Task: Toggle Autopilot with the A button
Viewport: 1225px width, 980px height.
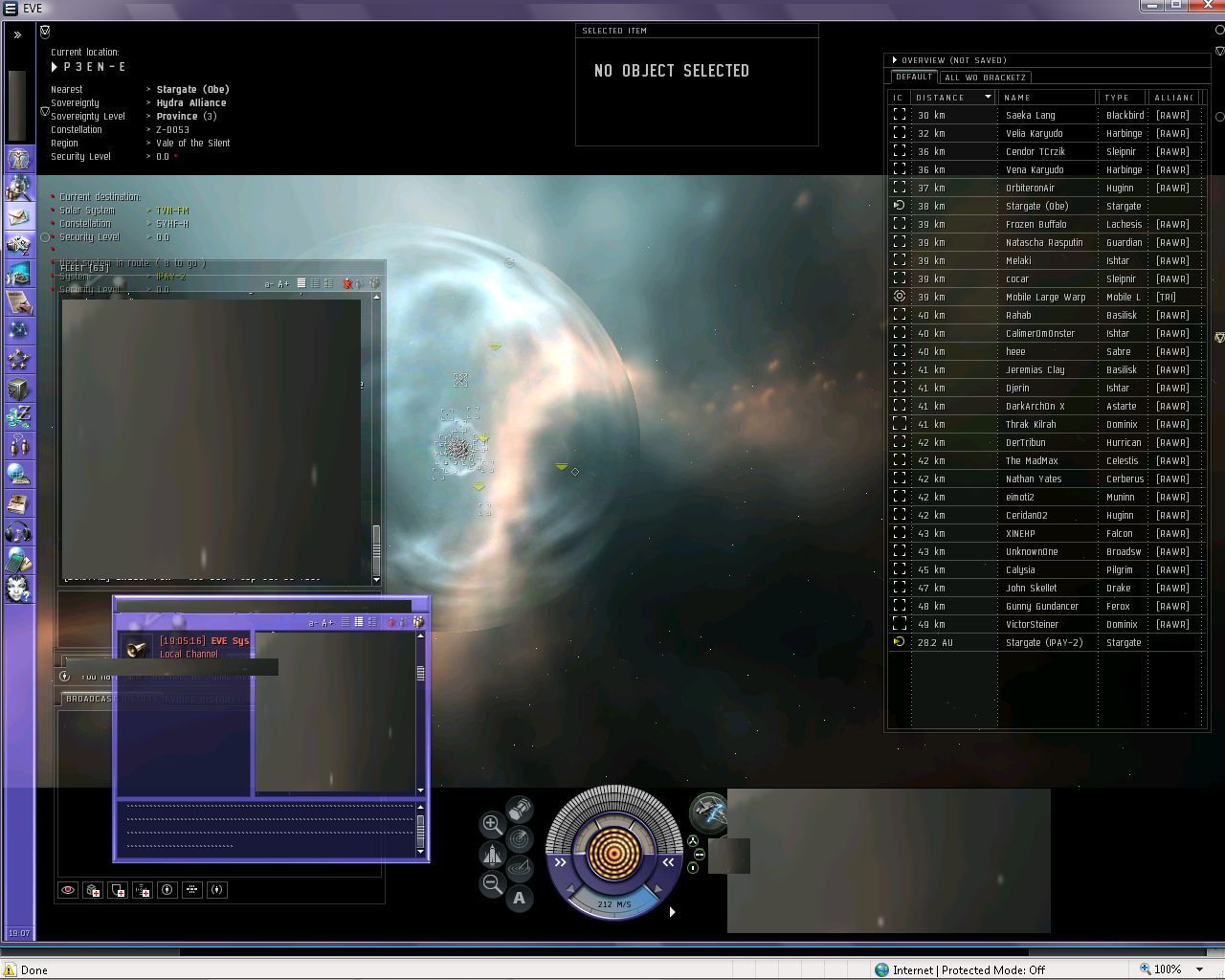Action: (x=520, y=898)
